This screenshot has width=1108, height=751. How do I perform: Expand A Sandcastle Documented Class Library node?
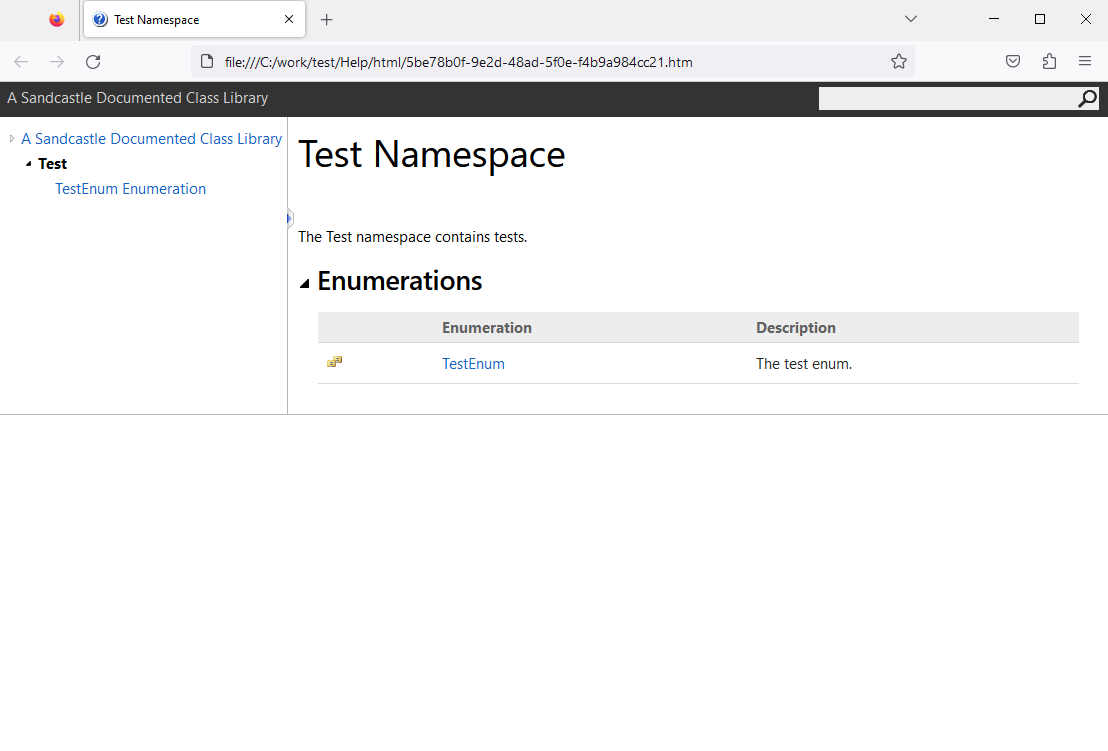[x=11, y=139]
